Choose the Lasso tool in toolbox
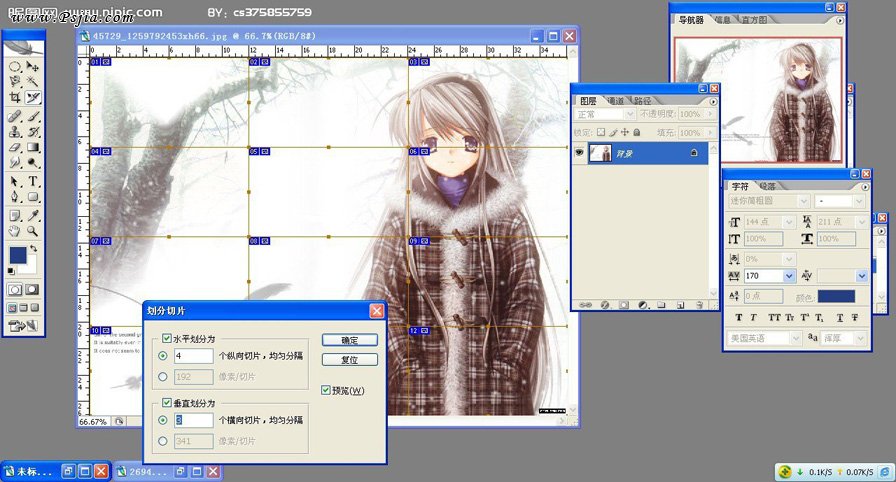 (15, 82)
